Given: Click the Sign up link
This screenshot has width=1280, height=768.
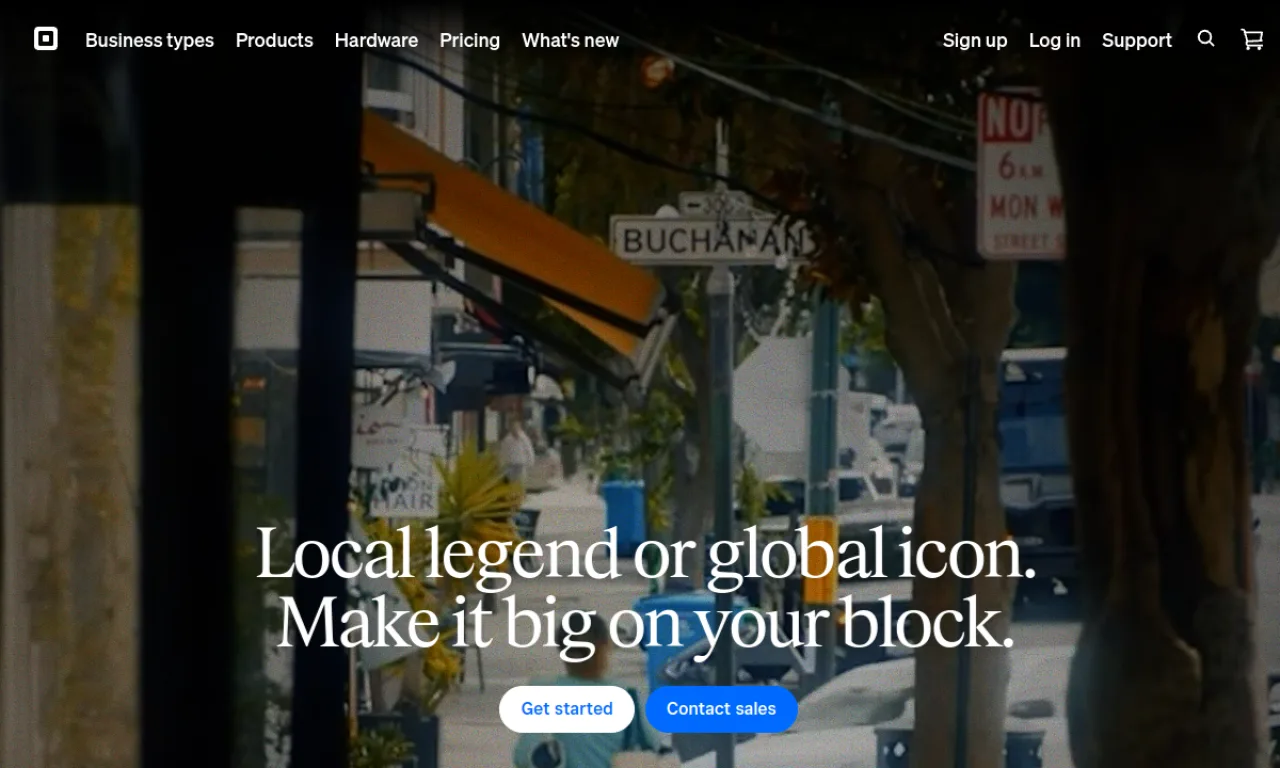Looking at the screenshot, I should (x=975, y=40).
